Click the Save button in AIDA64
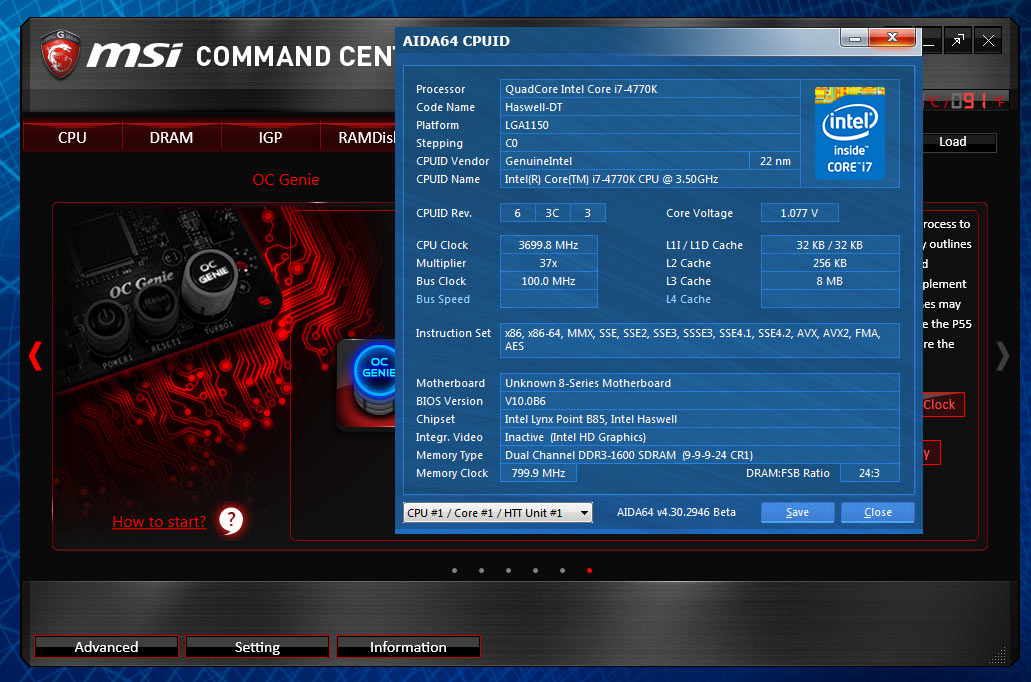 [798, 512]
